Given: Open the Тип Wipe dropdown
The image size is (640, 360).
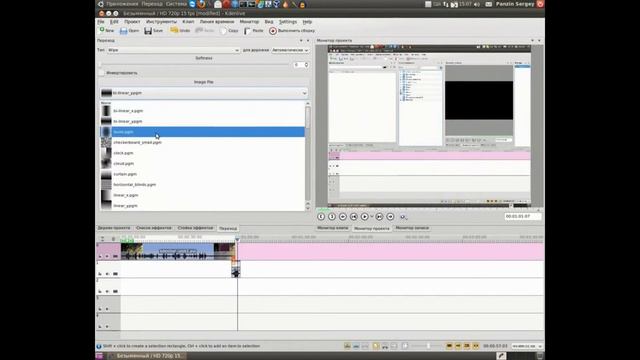Looking at the screenshot, I should coord(173,50).
